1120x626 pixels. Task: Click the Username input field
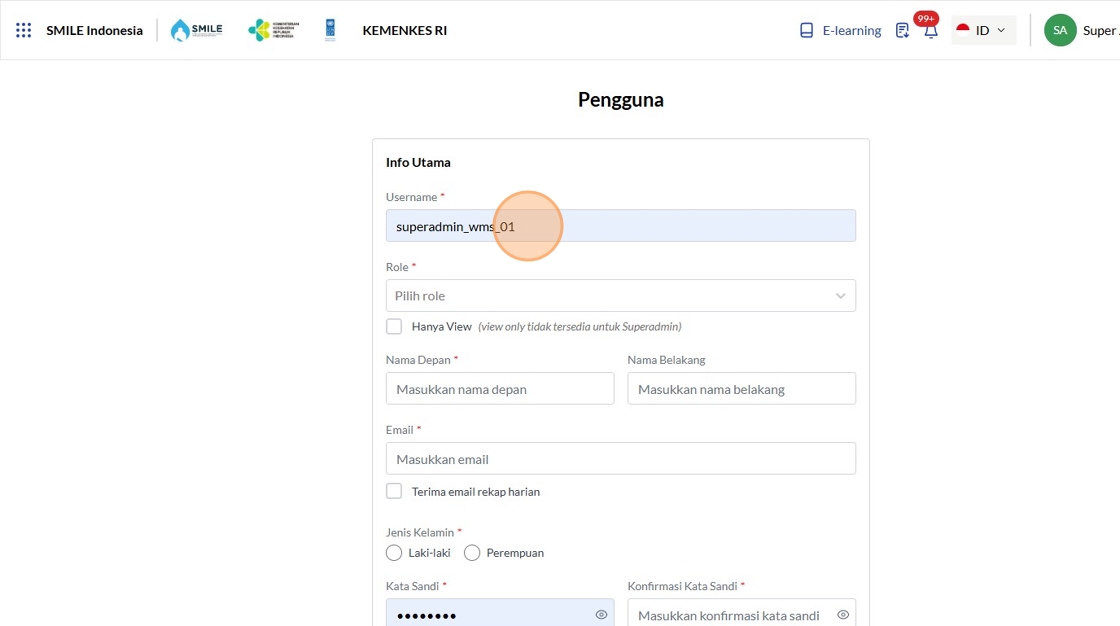[621, 226]
